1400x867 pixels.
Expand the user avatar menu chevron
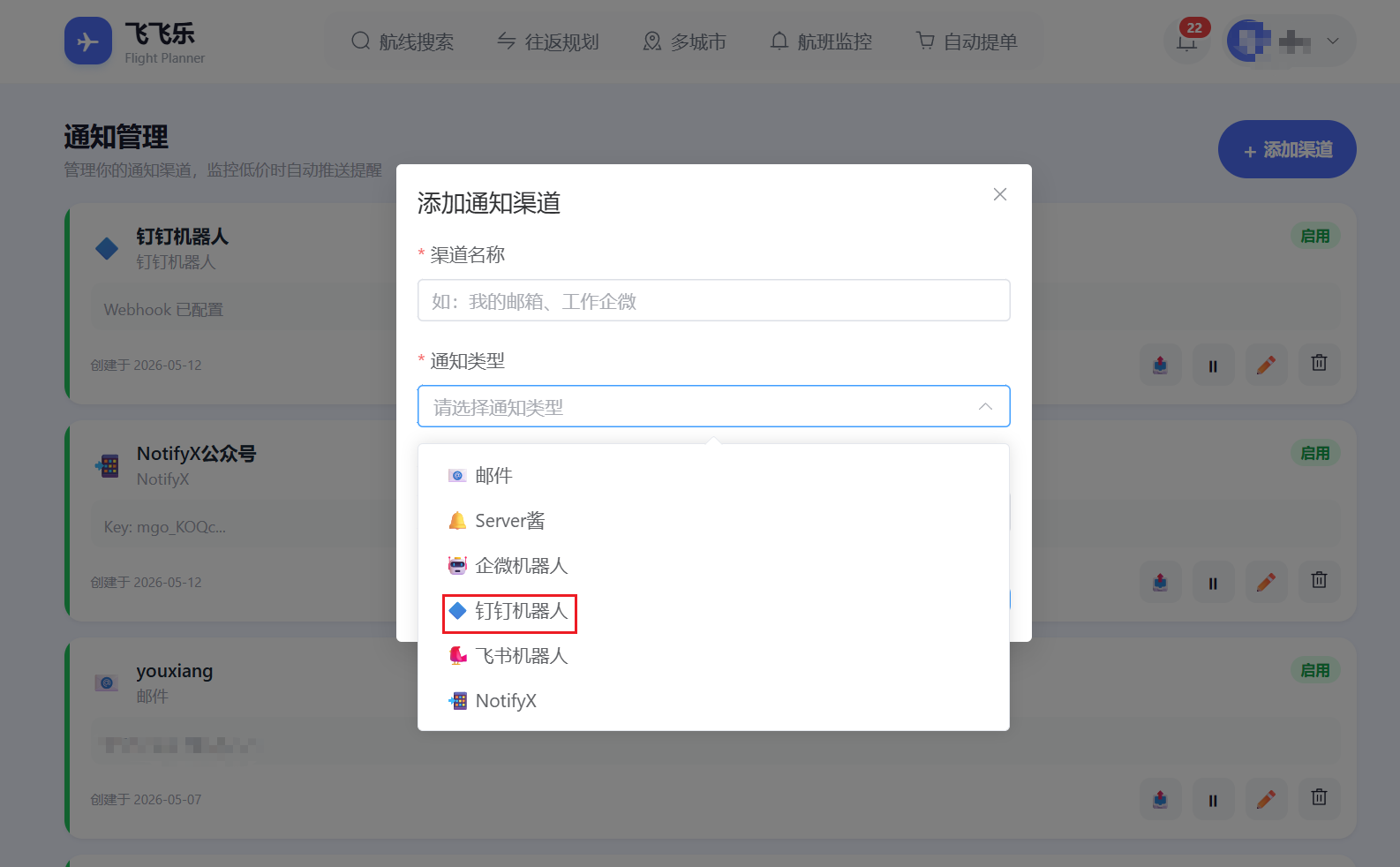point(1333,41)
